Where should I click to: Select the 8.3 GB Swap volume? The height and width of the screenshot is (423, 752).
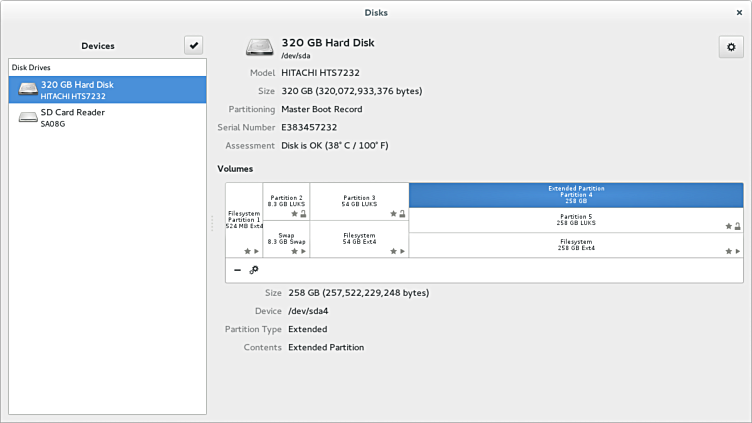point(286,239)
